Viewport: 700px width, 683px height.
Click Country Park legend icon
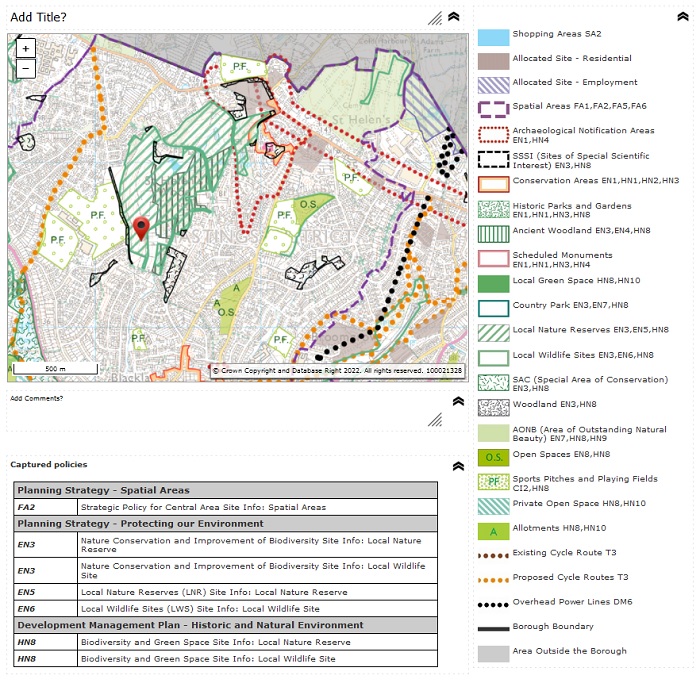(x=493, y=308)
